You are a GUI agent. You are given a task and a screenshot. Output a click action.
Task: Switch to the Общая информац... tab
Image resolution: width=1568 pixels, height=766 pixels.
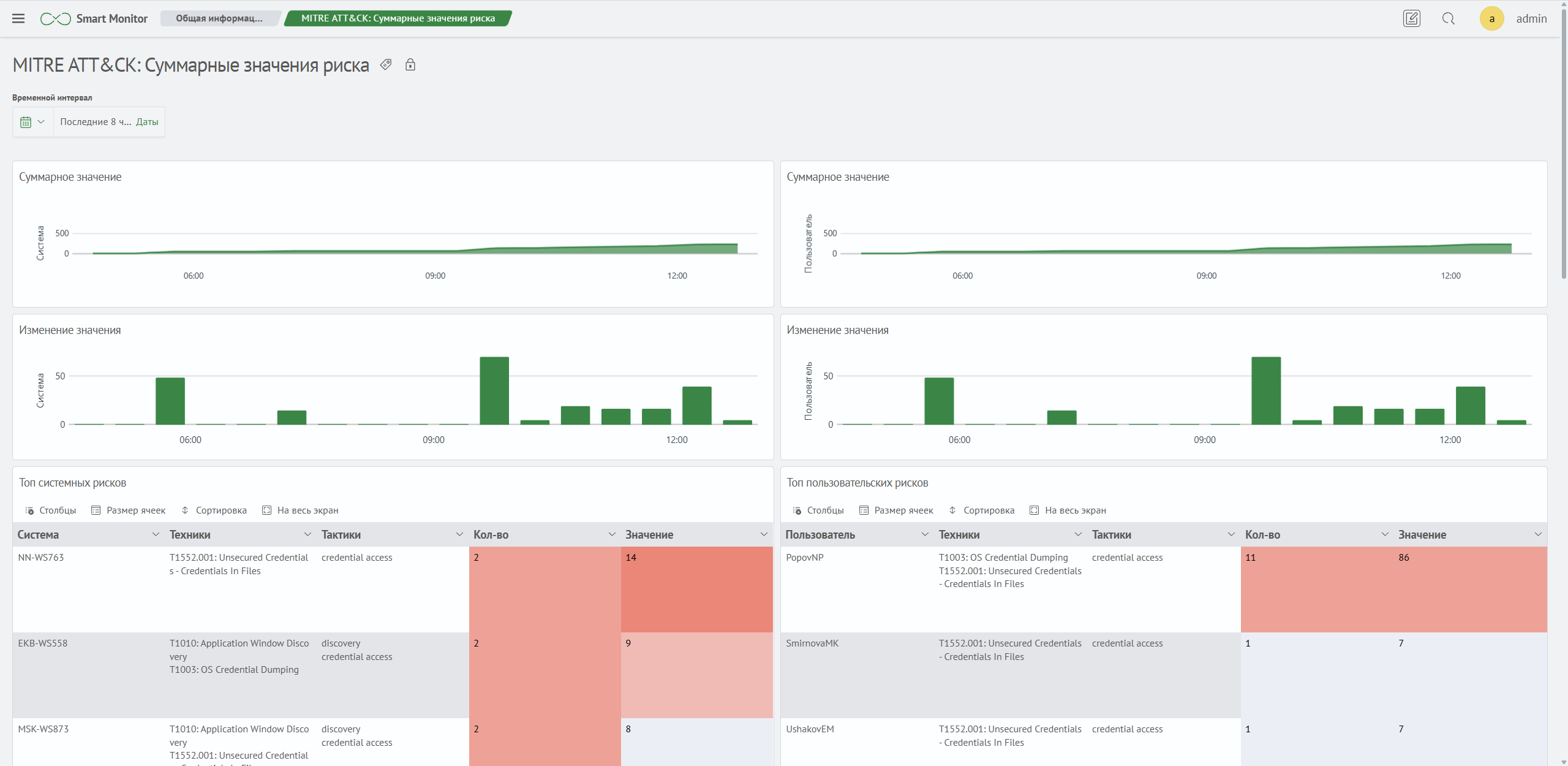coord(219,18)
